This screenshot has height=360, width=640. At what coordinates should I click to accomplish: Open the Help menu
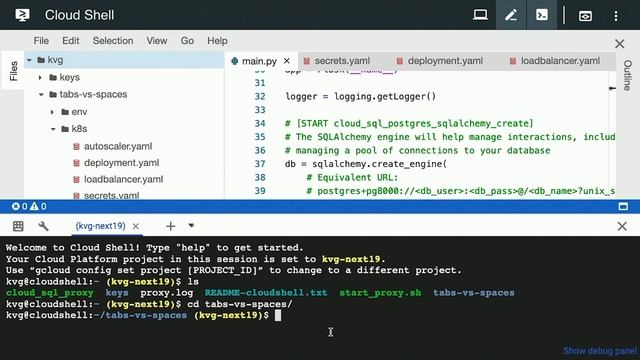217,41
